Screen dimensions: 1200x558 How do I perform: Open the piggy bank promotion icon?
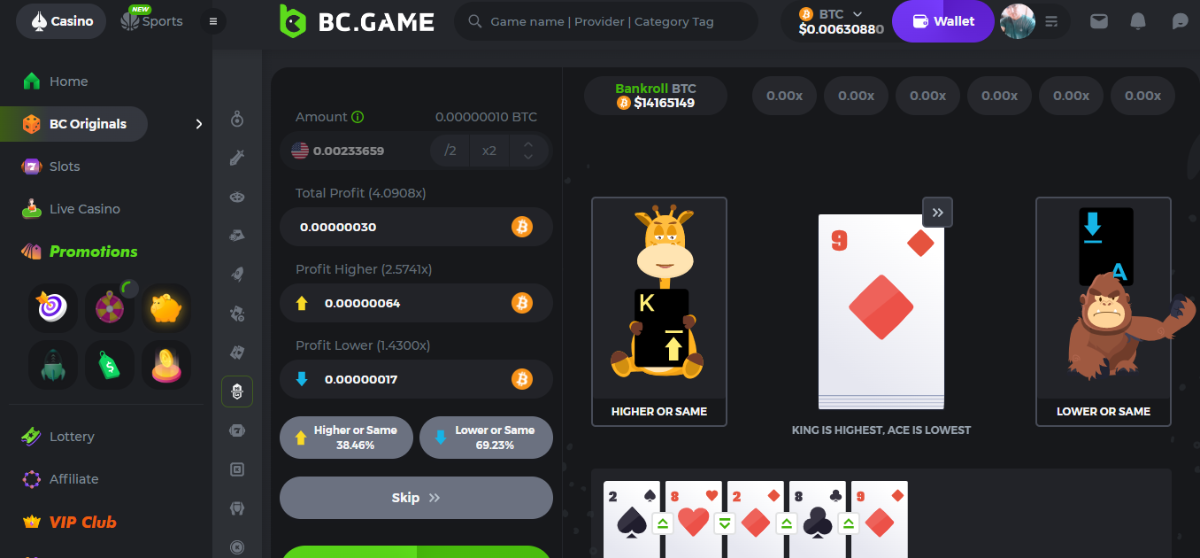[x=165, y=309]
